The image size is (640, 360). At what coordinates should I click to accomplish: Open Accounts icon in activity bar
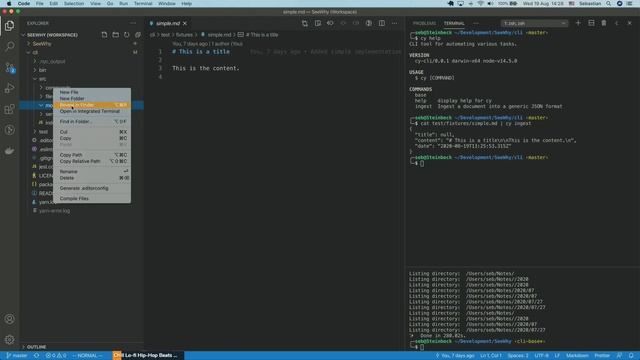(x=9, y=319)
